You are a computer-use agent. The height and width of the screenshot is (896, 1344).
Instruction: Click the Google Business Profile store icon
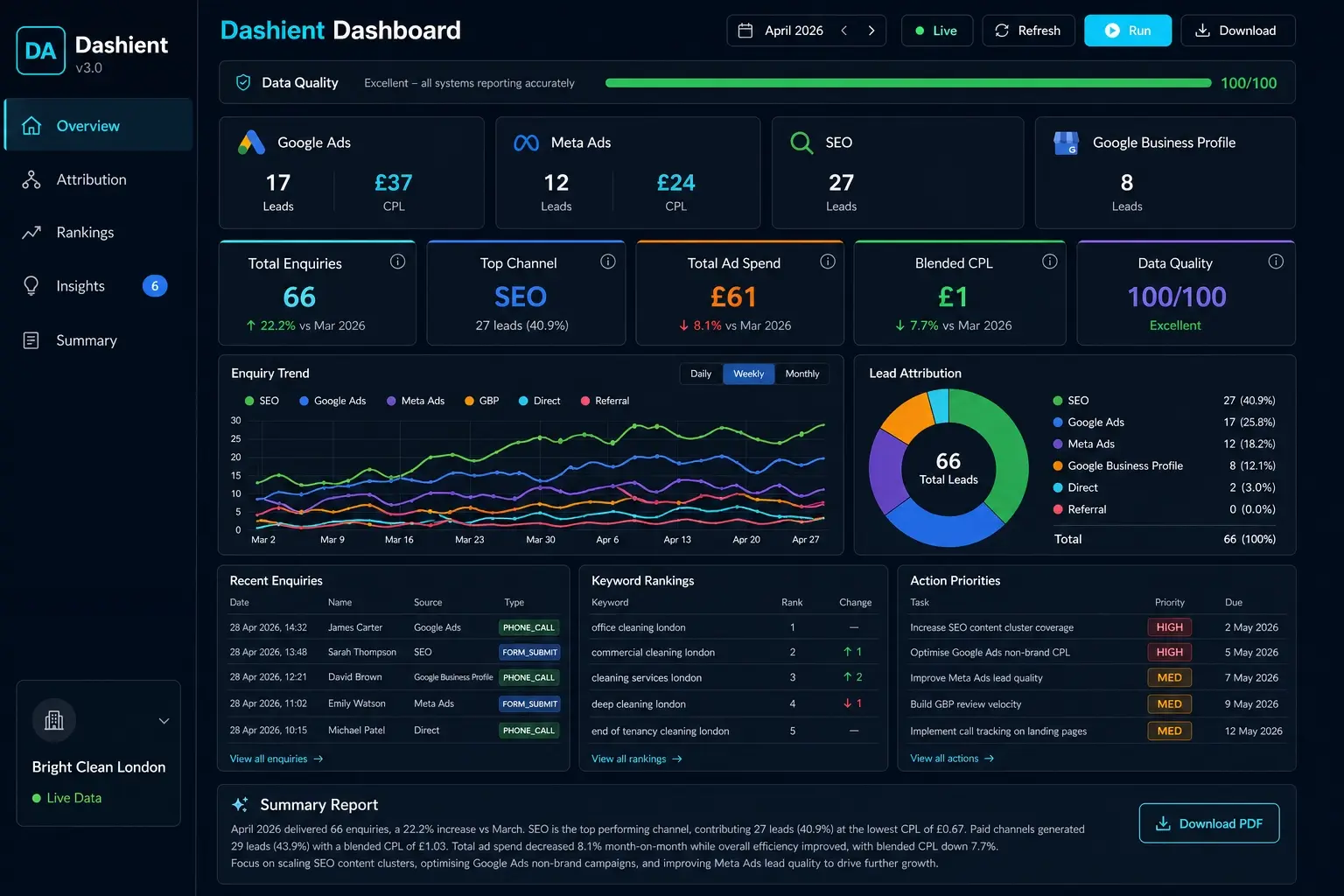(x=1067, y=143)
